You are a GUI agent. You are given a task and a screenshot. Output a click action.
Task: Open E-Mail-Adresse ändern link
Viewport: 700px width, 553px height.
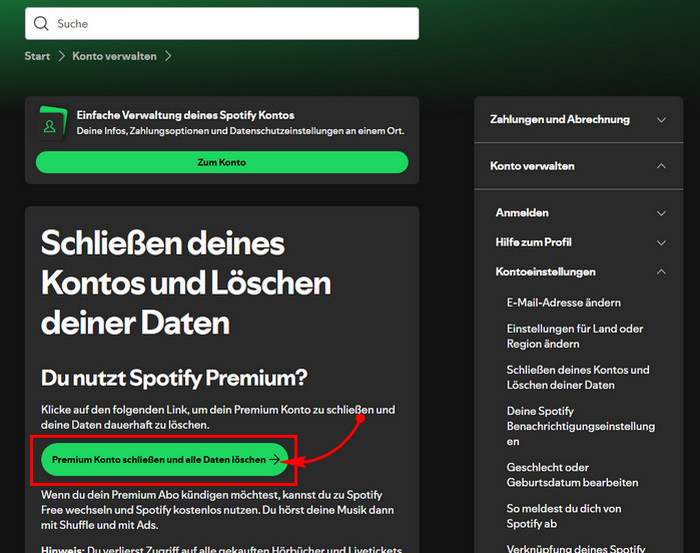pos(563,303)
